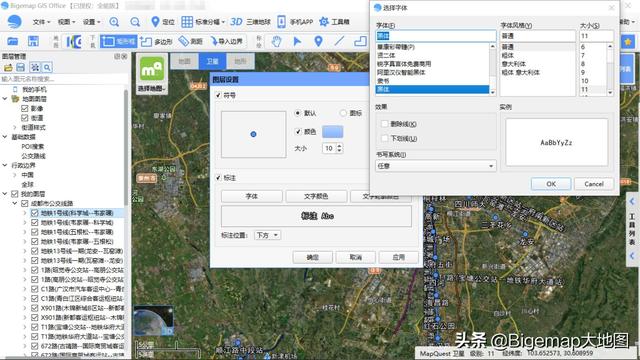Expand the 街道样式 tree node
Image resolution: width=640 pixels, height=360 pixels.
coord(15,127)
